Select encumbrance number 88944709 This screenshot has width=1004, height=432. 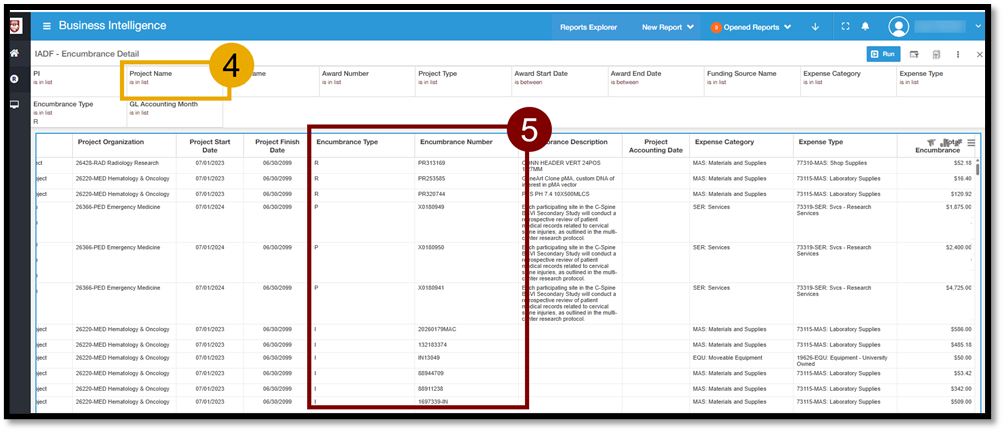430,373
